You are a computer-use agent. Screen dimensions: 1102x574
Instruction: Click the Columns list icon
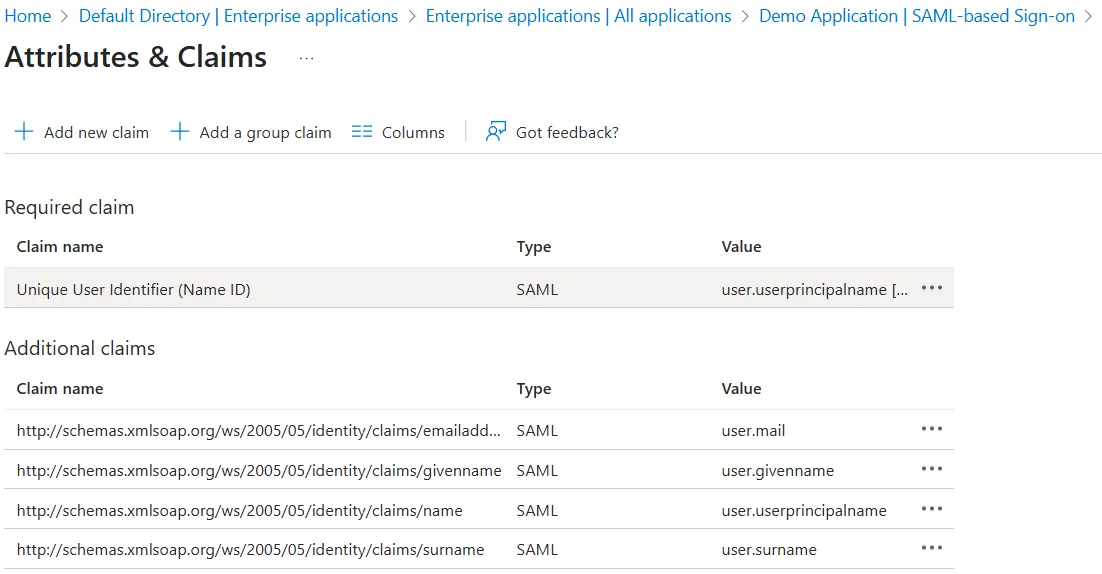click(x=362, y=131)
